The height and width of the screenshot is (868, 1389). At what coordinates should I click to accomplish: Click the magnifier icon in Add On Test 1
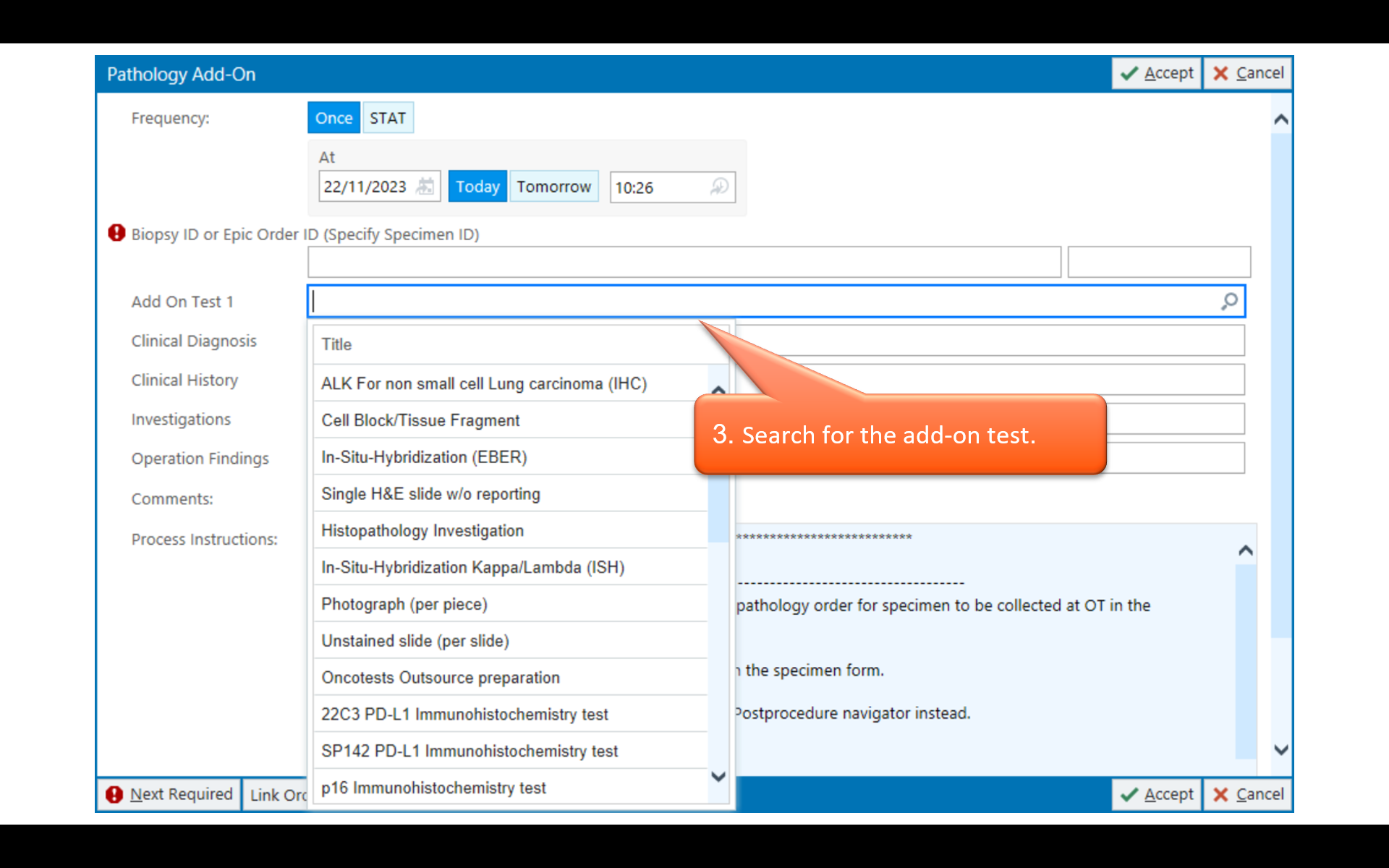coord(1229,302)
